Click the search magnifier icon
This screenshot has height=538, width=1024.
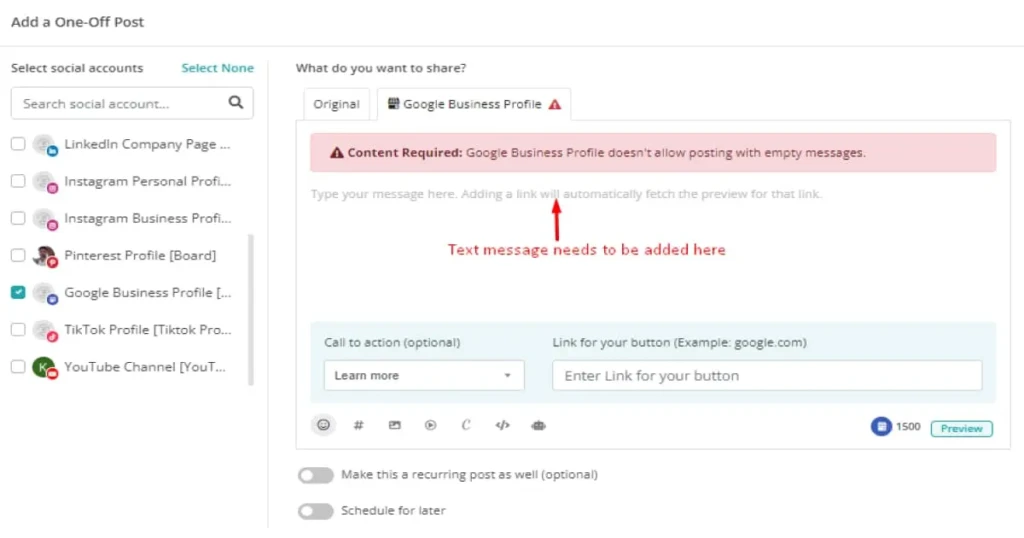tap(236, 102)
